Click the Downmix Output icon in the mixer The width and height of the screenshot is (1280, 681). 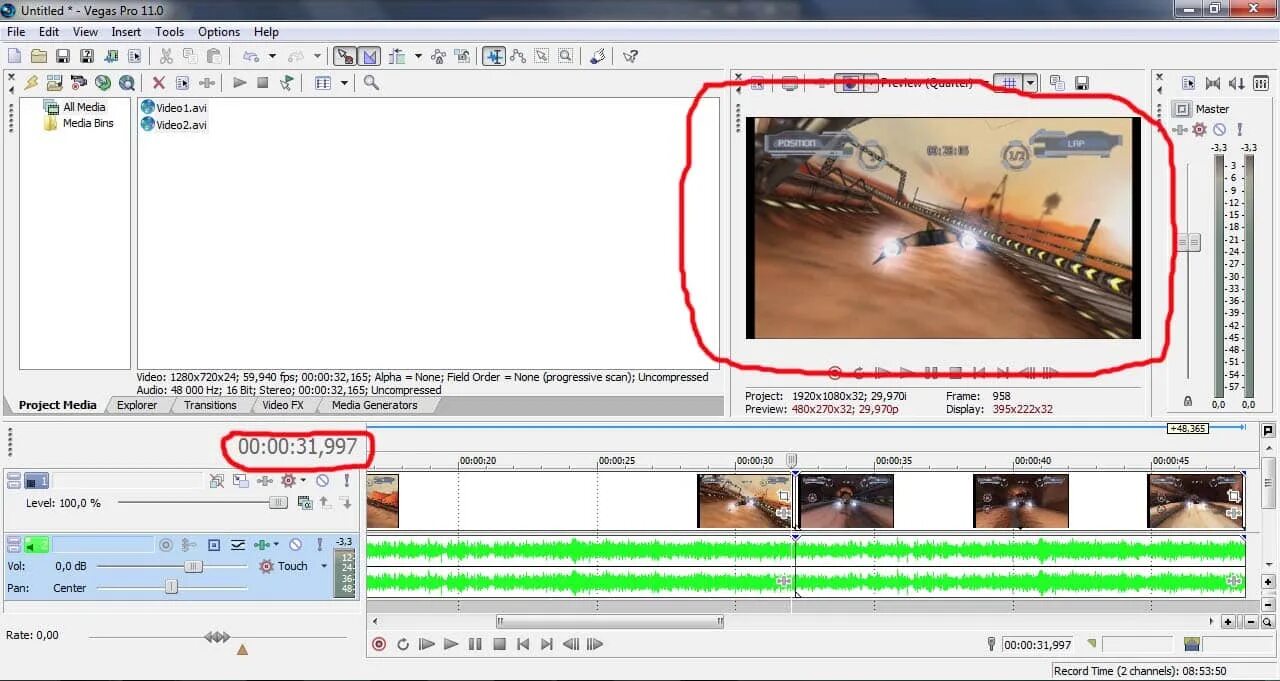[1213, 83]
